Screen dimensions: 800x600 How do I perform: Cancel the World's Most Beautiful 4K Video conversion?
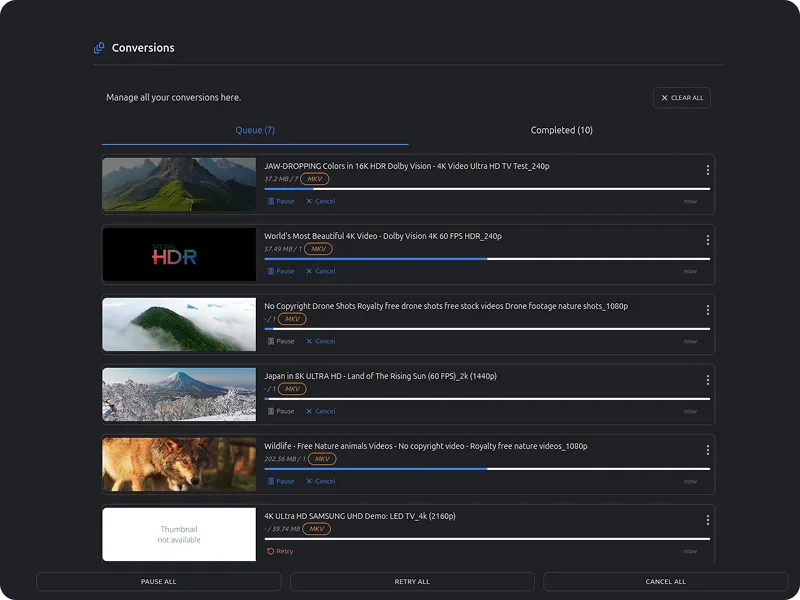click(322, 271)
